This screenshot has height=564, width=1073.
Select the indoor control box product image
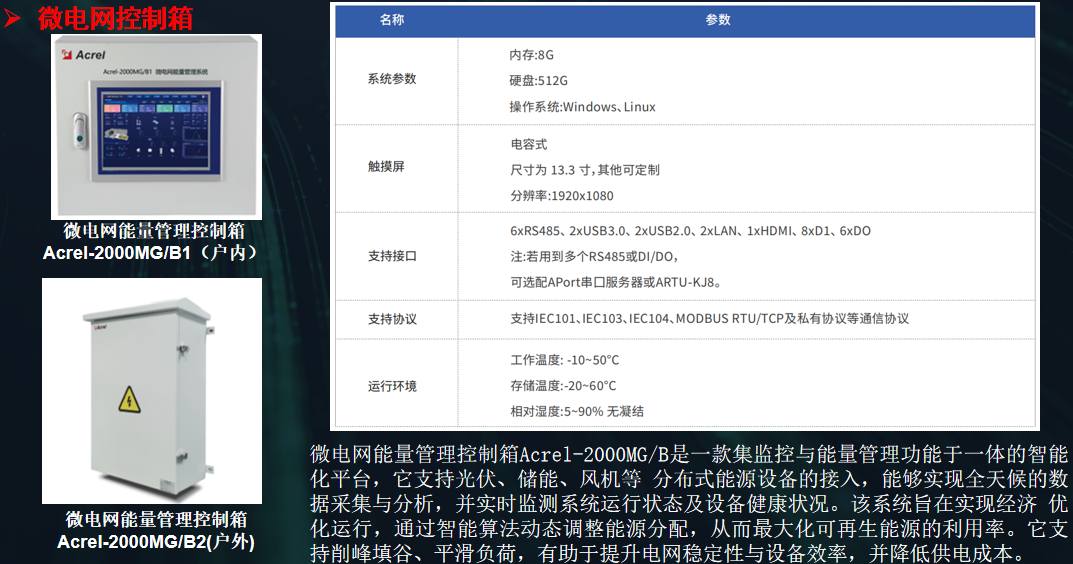coord(157,127)
